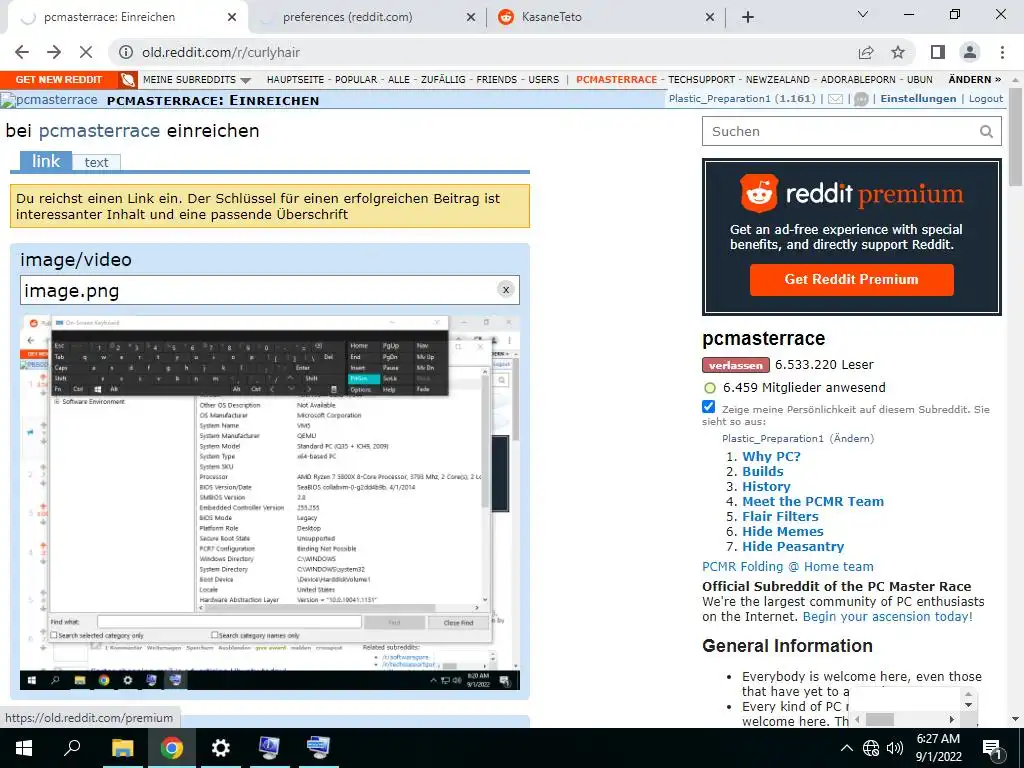1024x768 pixels.
Task: Click the Chrome tab search chevron
Action: pos(863,14)
